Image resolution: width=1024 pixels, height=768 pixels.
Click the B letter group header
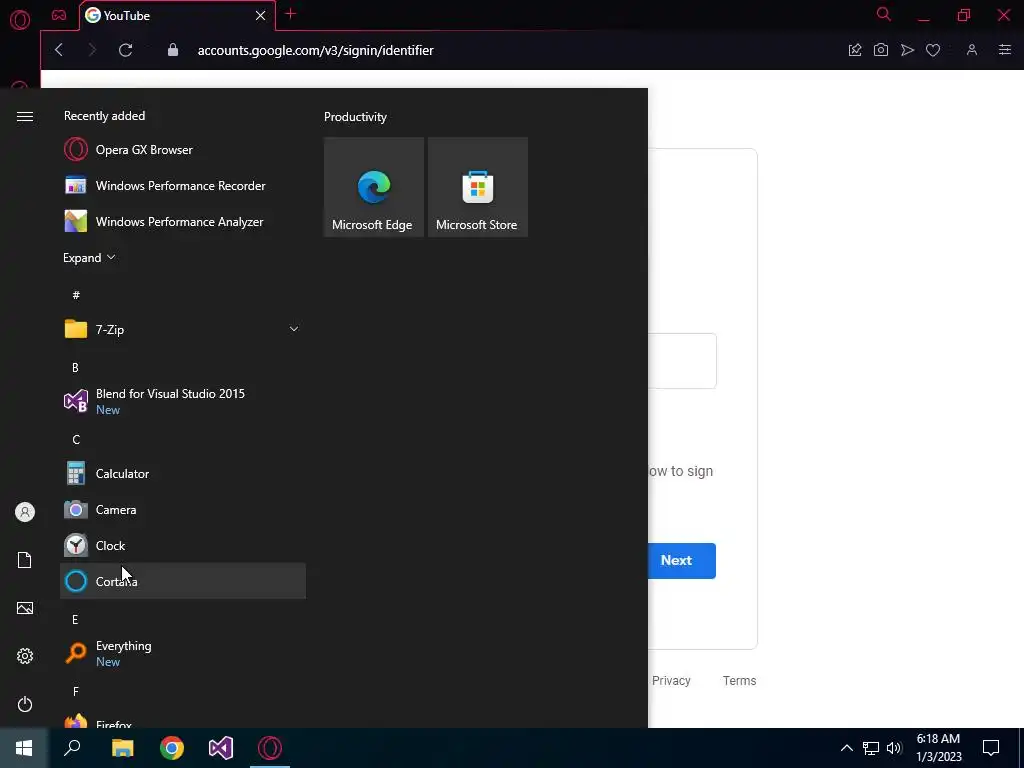(x=75, y=368)
